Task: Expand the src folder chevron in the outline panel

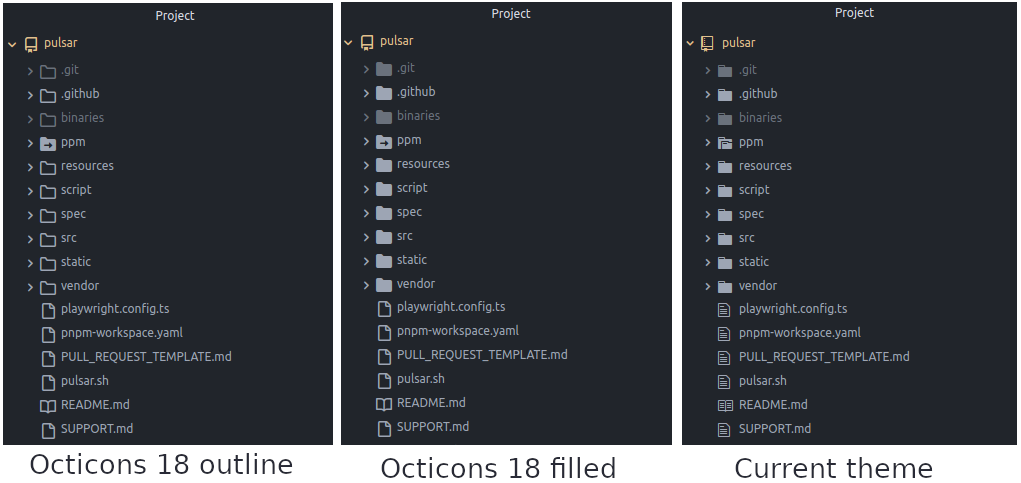Action: click(31, 239)
